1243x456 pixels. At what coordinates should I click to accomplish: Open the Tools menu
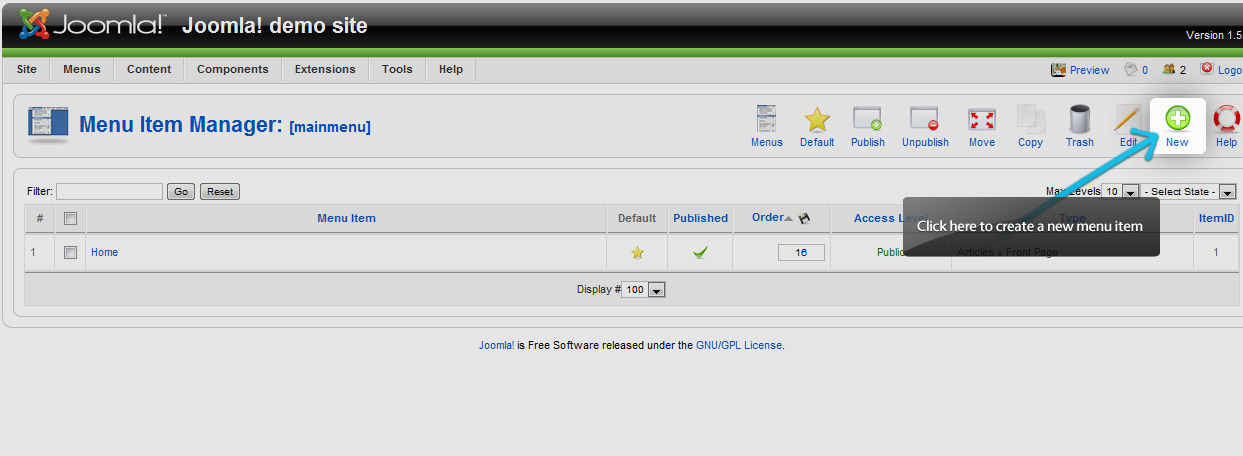[x=397, y=69]
